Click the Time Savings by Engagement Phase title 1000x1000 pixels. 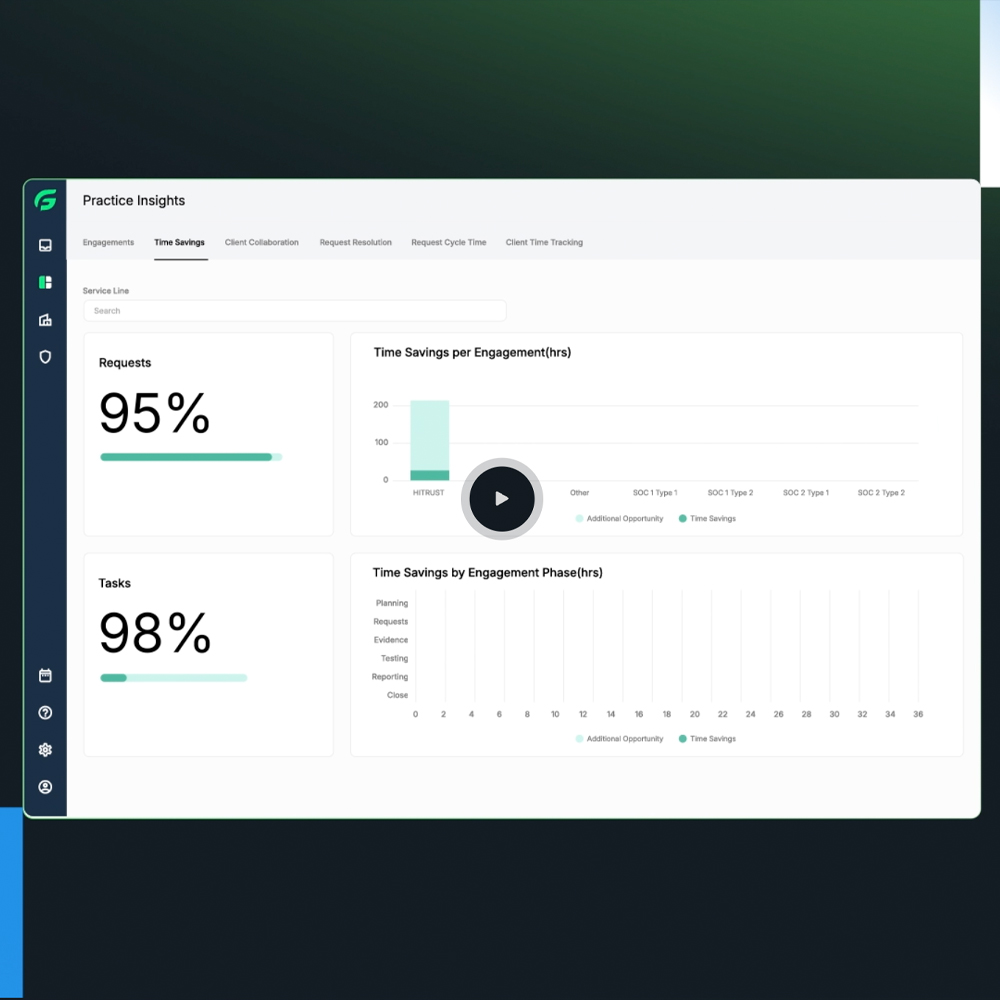[x=488, y=573]
